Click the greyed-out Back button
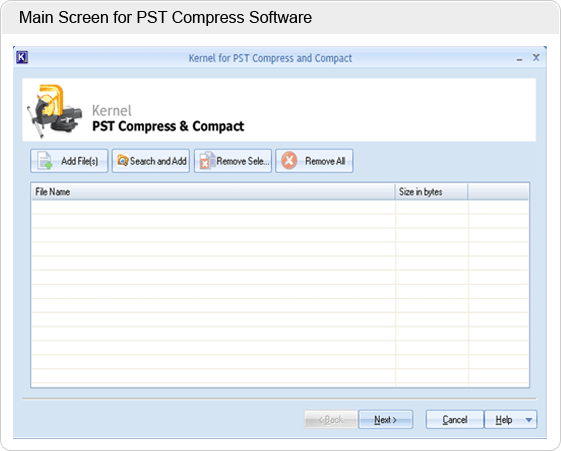This screenshot has height=451, width=561. 331,419
